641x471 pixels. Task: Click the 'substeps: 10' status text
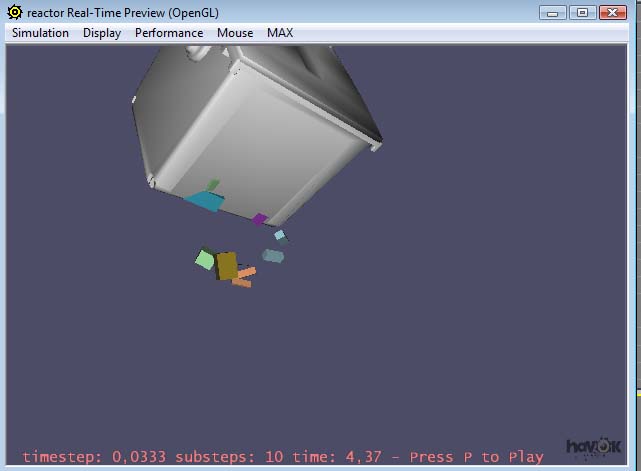click(229, 457)
